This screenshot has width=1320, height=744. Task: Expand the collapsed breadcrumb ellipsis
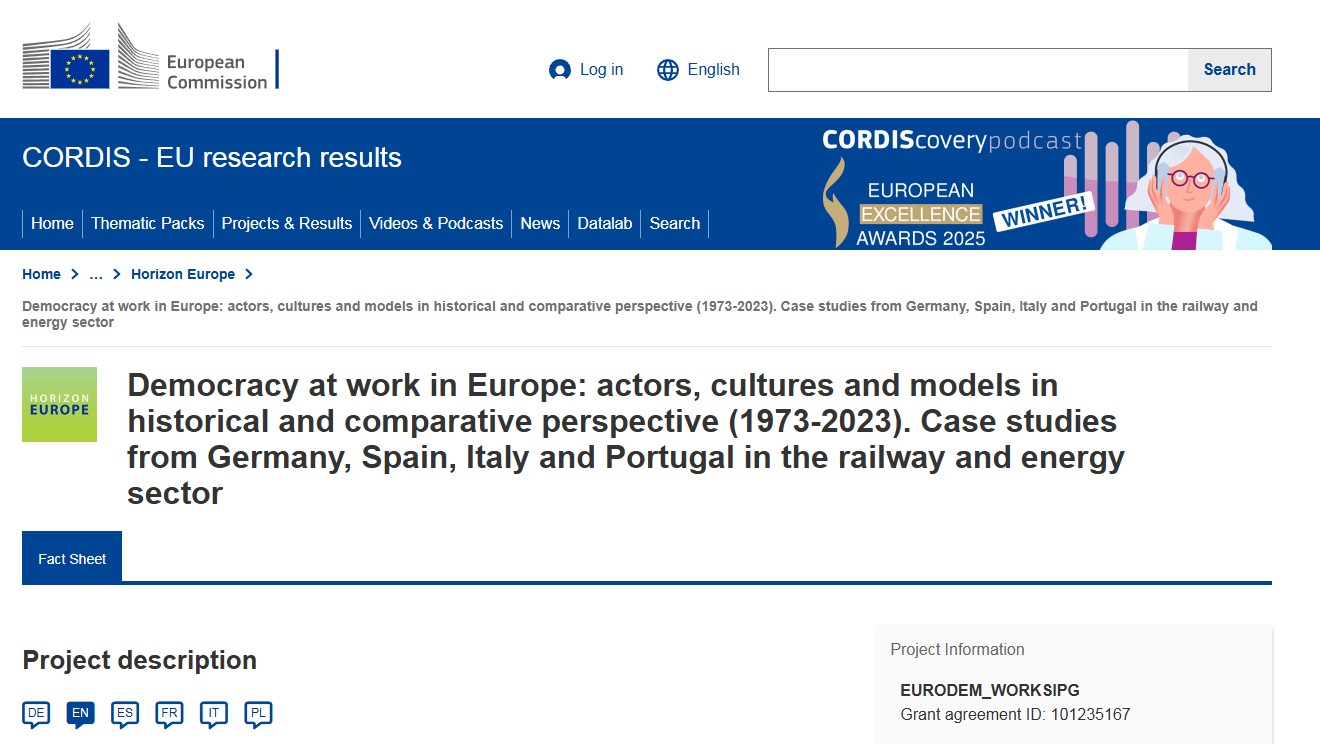[x=95, y=273]
